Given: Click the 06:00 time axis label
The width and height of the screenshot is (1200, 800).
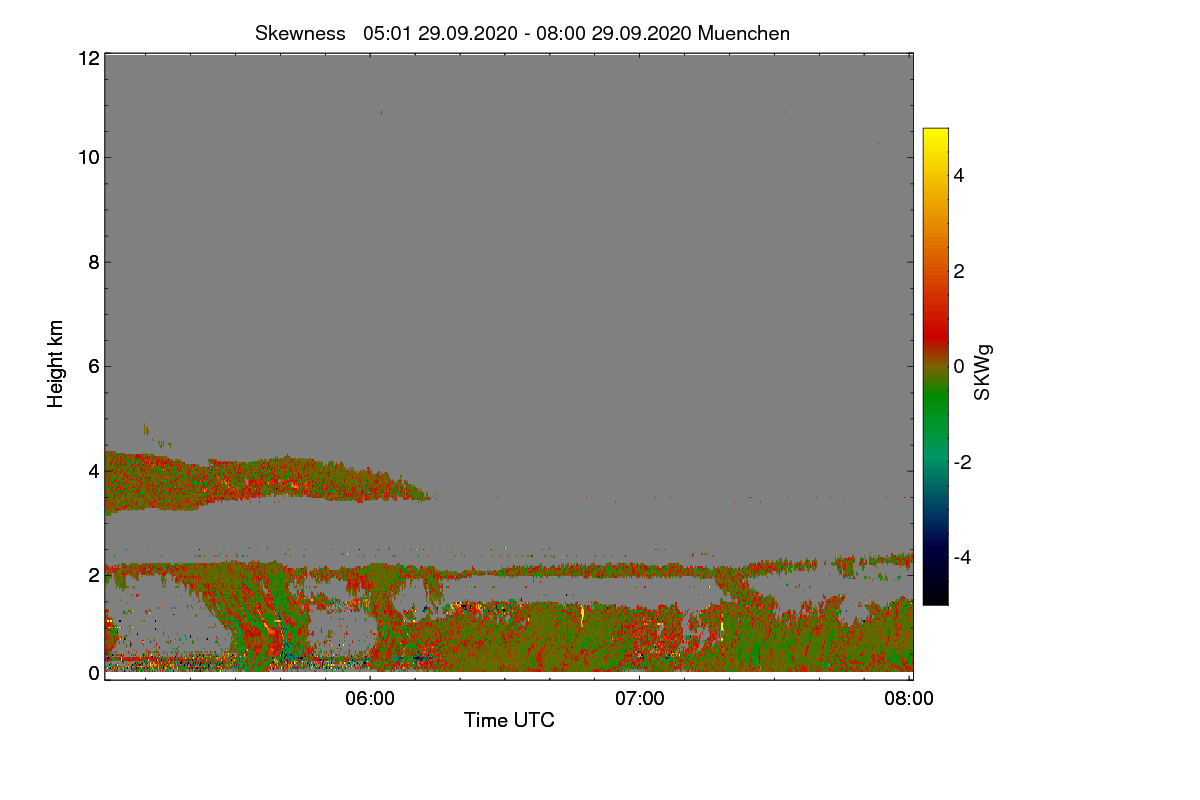Looking at the screenshot, I should 370,699.
